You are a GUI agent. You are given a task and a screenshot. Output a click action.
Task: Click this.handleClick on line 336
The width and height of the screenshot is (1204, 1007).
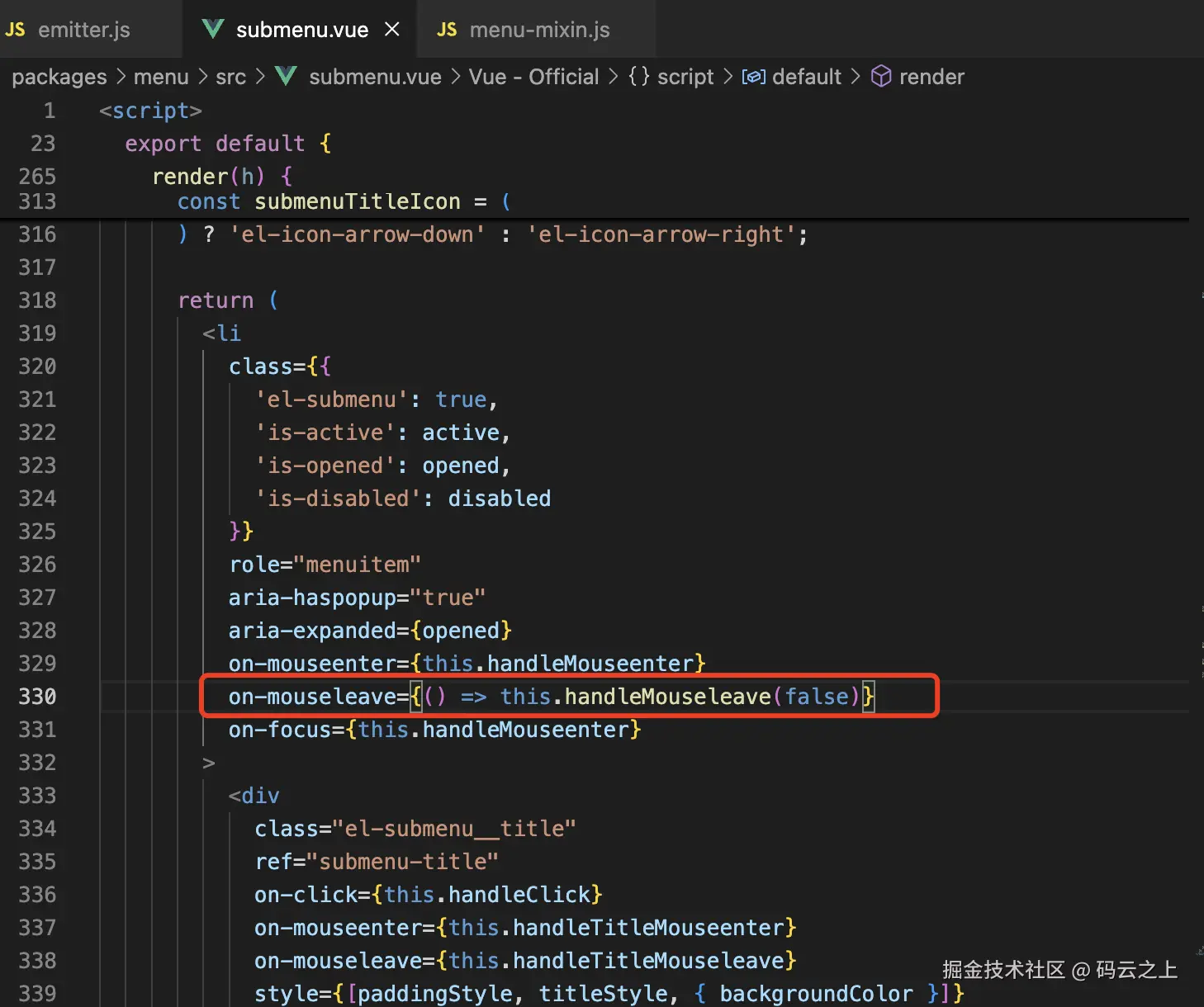(x=487, y=895)
